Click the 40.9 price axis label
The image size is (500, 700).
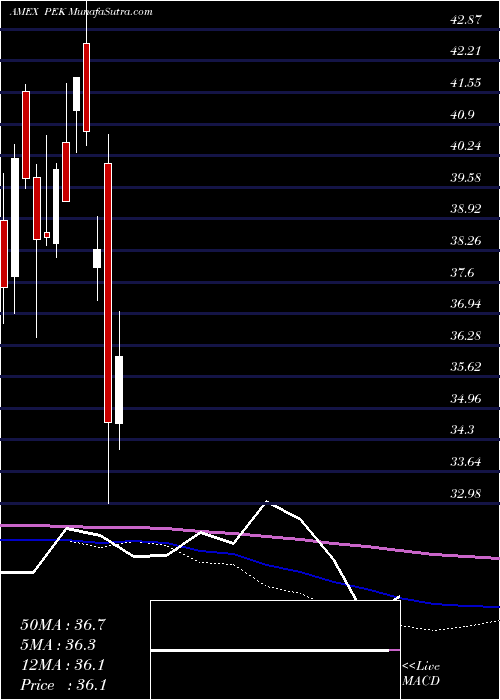click(x=462, y=114)
